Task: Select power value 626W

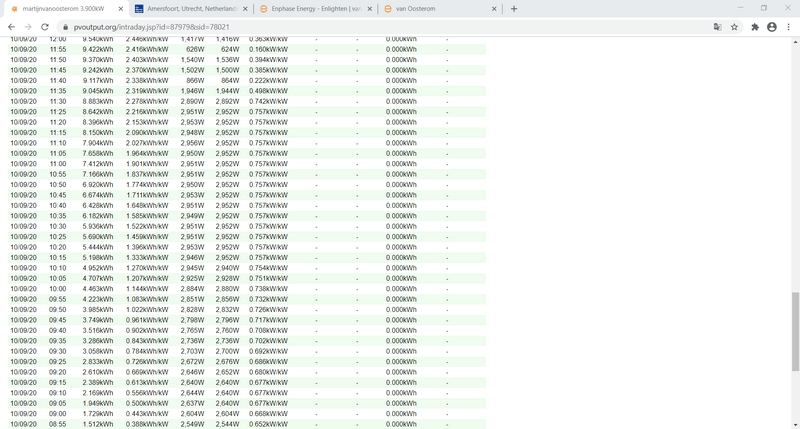Action: (195, 49)
